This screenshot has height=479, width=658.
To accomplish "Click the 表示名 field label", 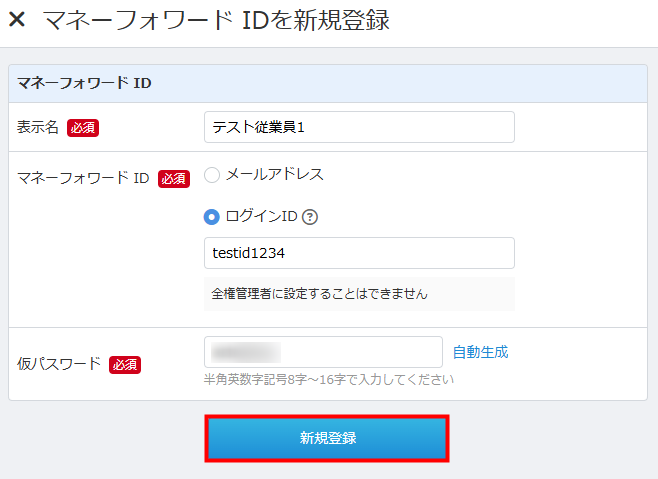I will click(38, 127).
